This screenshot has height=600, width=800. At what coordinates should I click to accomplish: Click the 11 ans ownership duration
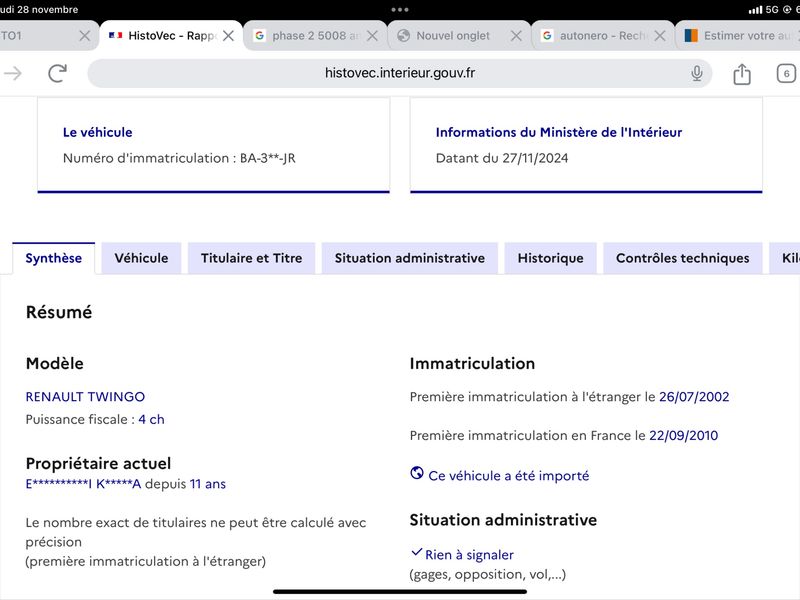208,484
